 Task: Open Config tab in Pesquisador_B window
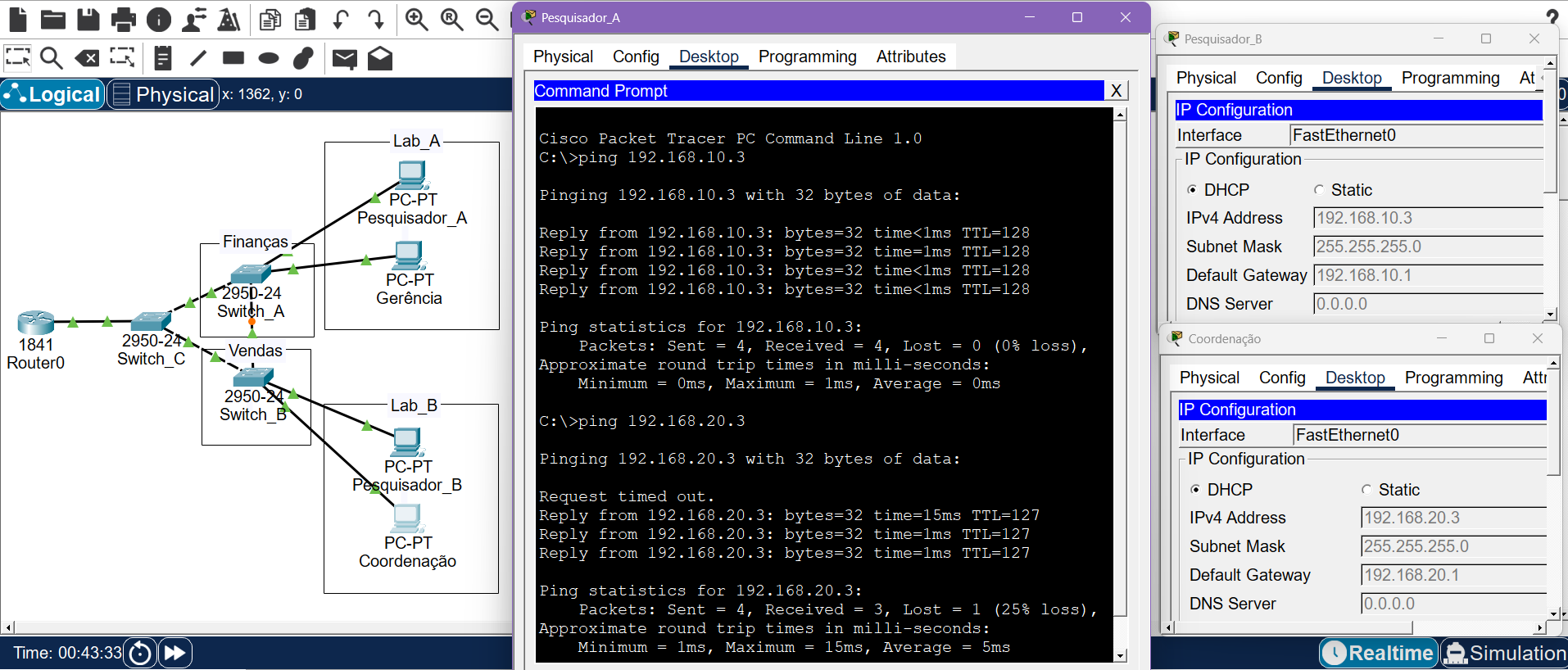click(1279, 78)
